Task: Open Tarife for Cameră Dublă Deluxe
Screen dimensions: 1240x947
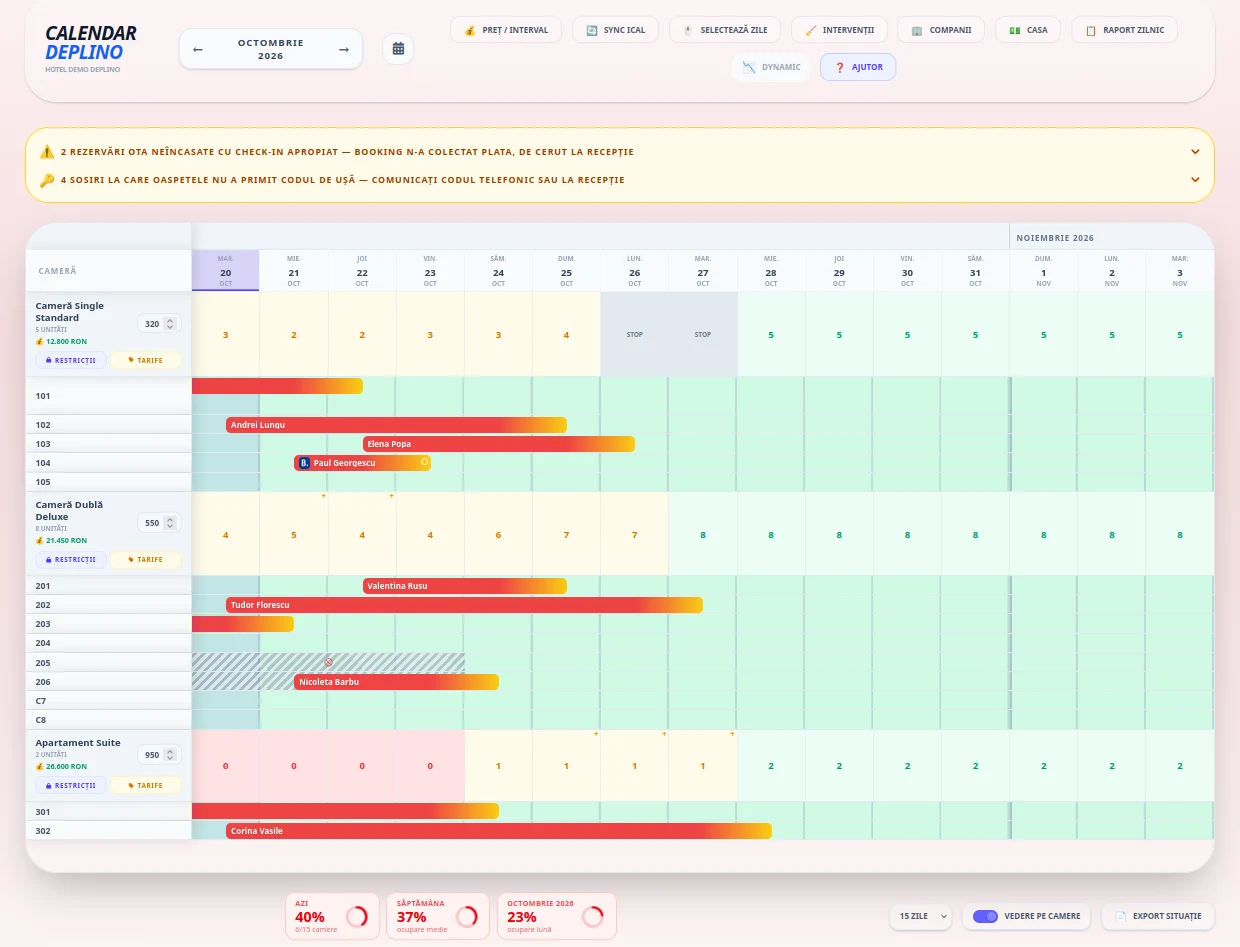Action: [146, 560]
